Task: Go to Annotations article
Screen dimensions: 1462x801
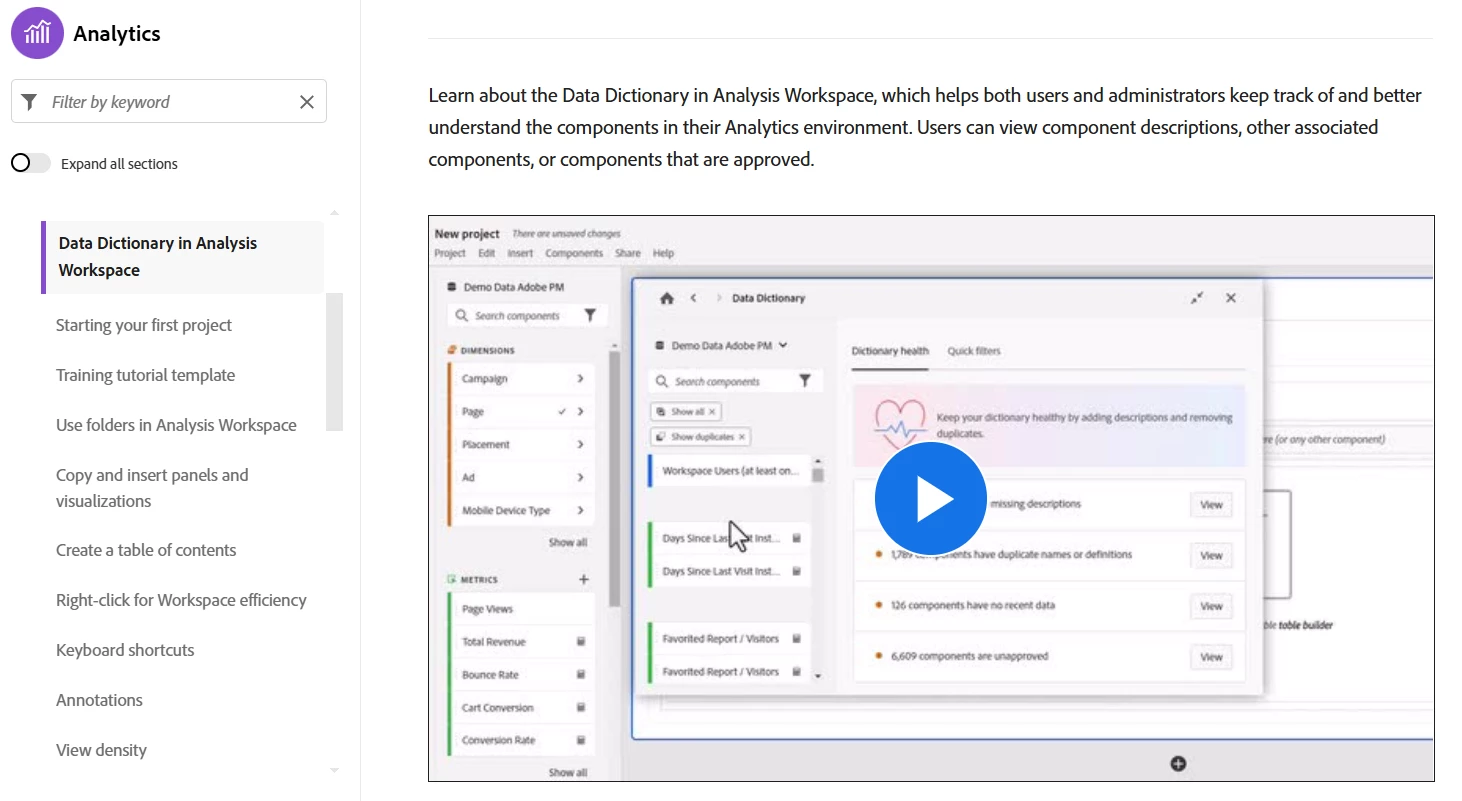Action: click(x=99, y=700)
